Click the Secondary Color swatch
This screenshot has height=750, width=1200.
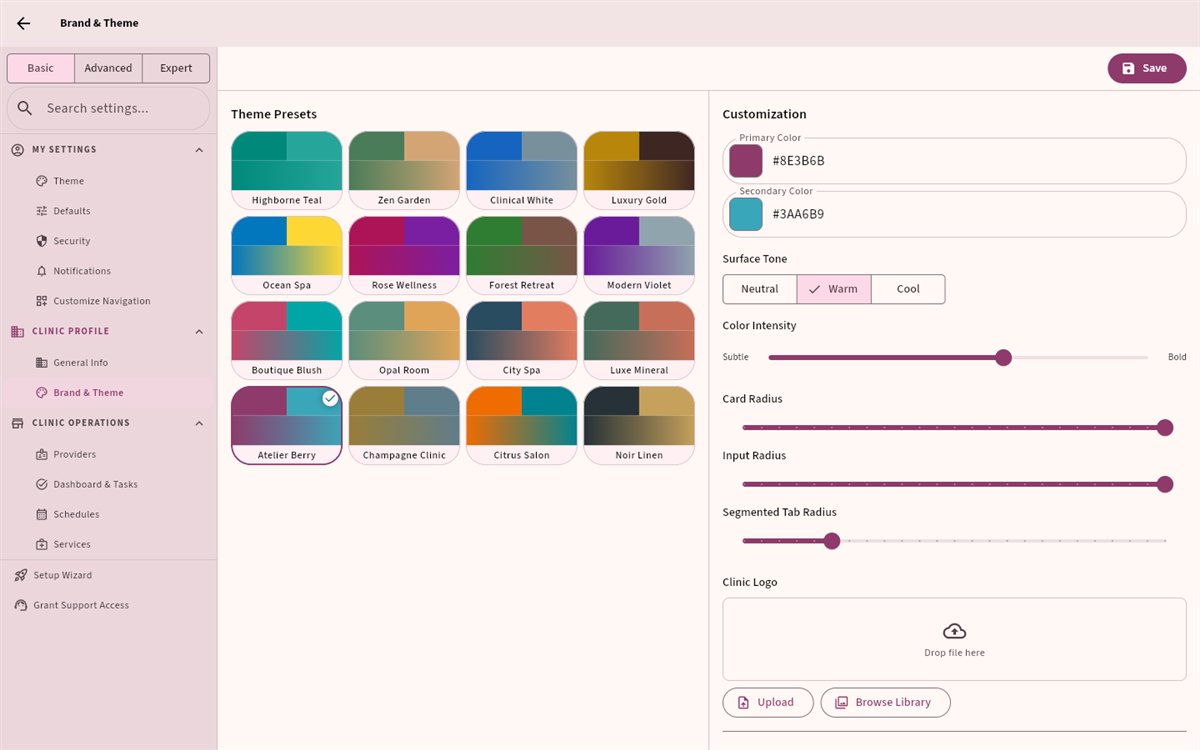[x=746, y=214]
